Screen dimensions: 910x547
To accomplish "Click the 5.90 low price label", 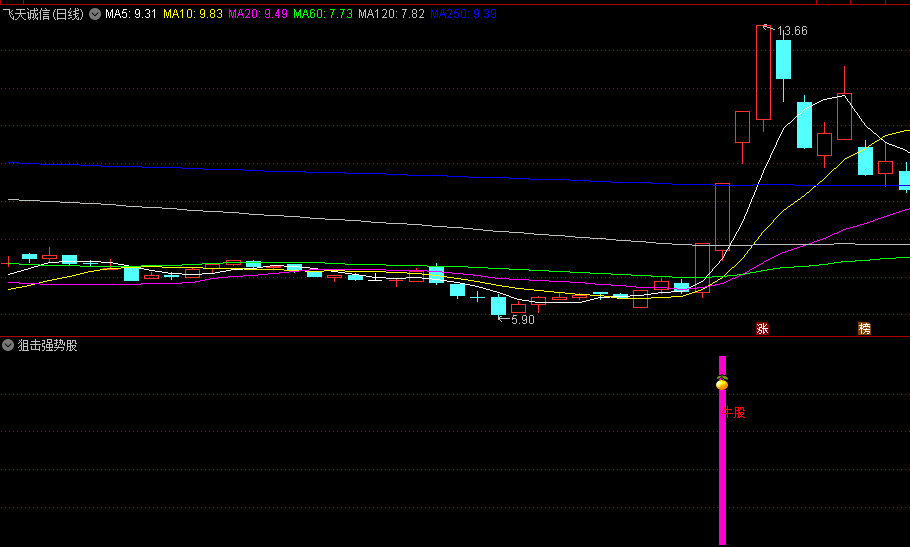I will point(522,320).
